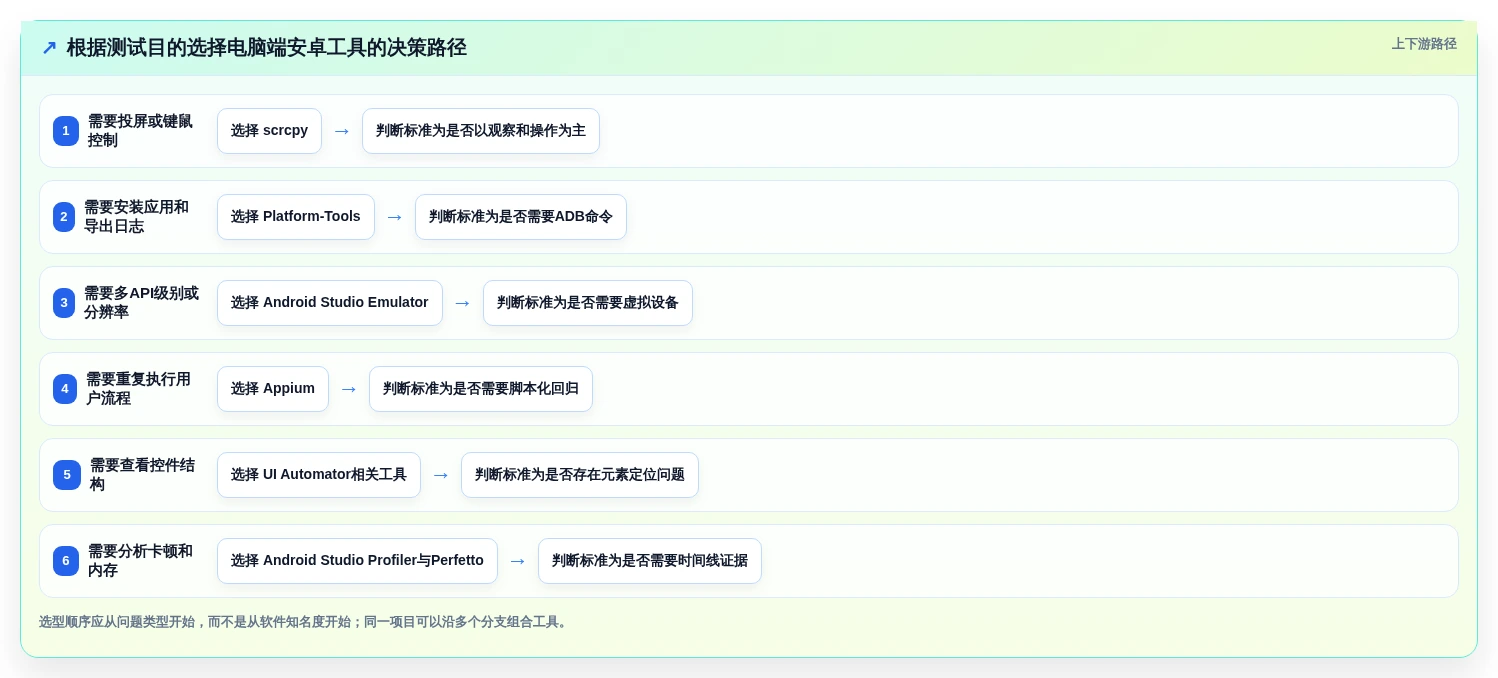Click 需要投屏或键鼠控制 label
Screen dimensions: 1498x678
(x=141, y=131)
